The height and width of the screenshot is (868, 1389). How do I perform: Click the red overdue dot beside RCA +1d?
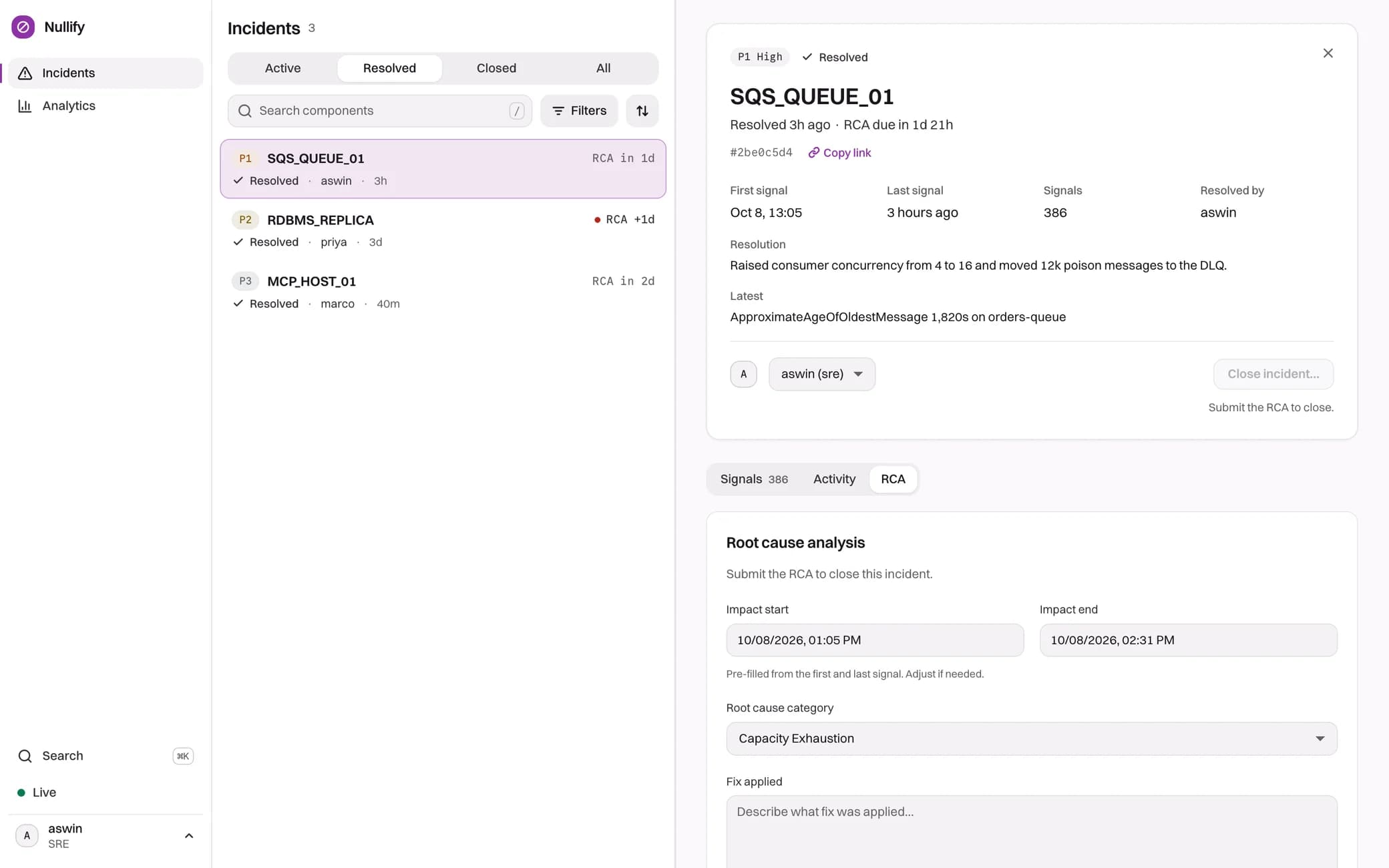[597, 220]
